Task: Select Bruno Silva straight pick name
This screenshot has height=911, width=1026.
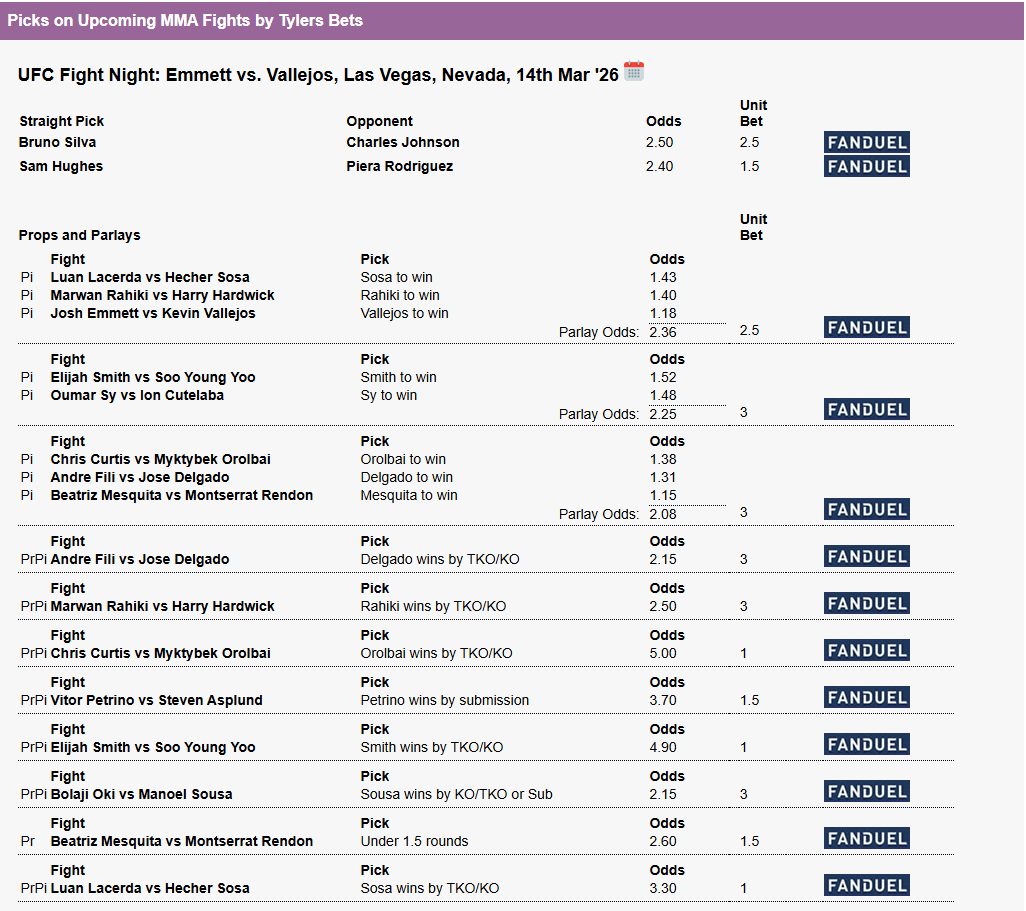Action: tap(58, 142)
